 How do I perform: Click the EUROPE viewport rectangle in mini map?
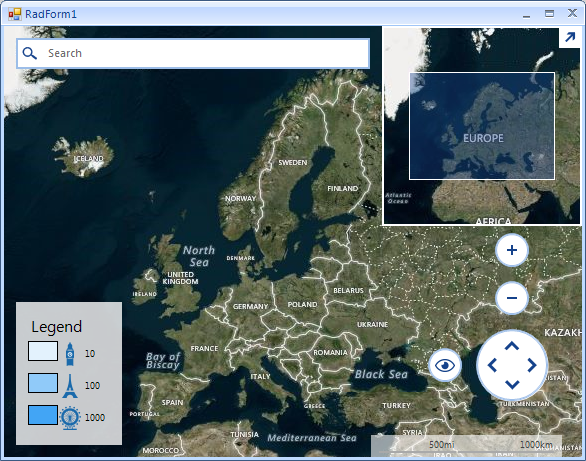(x=482, y=126)
